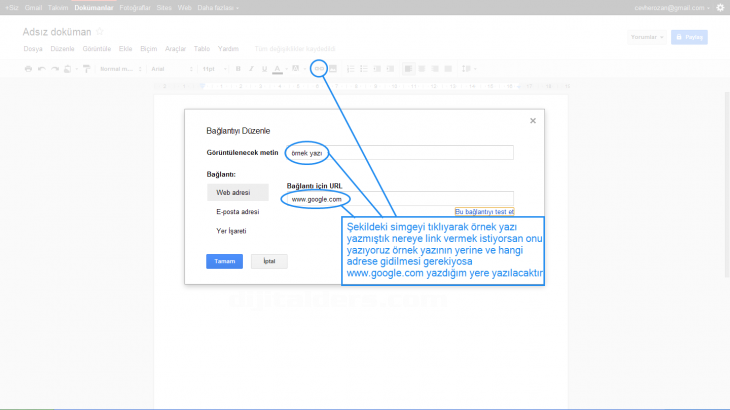Viewport: 730px width, 410px height.
Task: Click the text color button
Action: [x=277, y=68]
